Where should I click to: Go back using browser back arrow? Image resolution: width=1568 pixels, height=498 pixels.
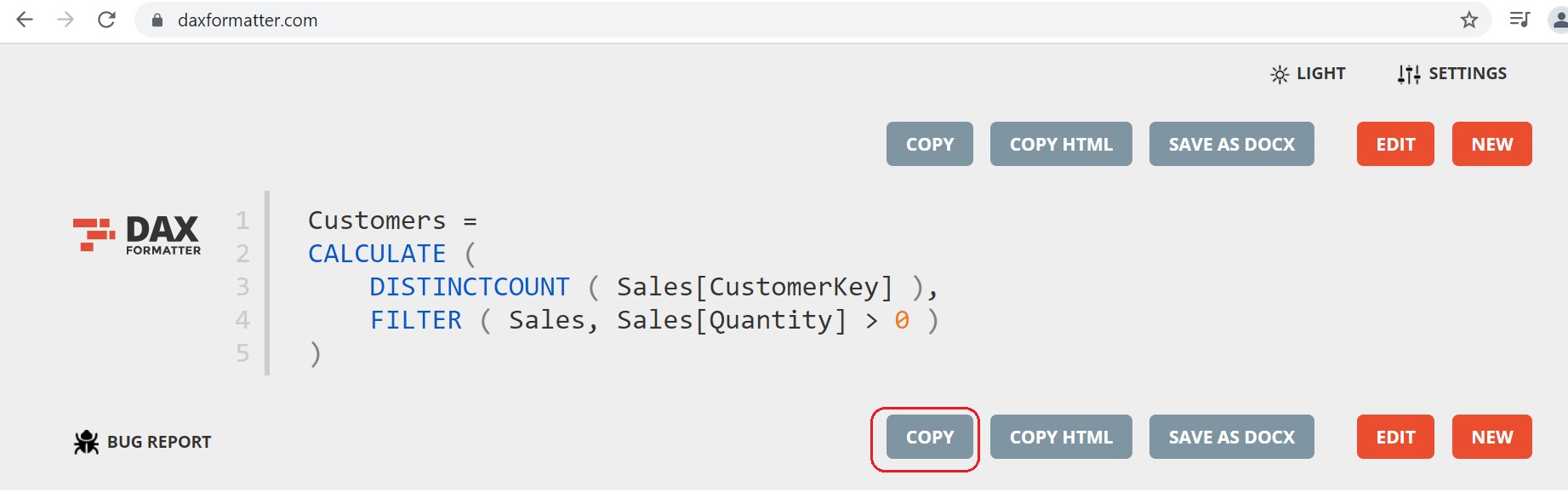(x=25, y=20)
